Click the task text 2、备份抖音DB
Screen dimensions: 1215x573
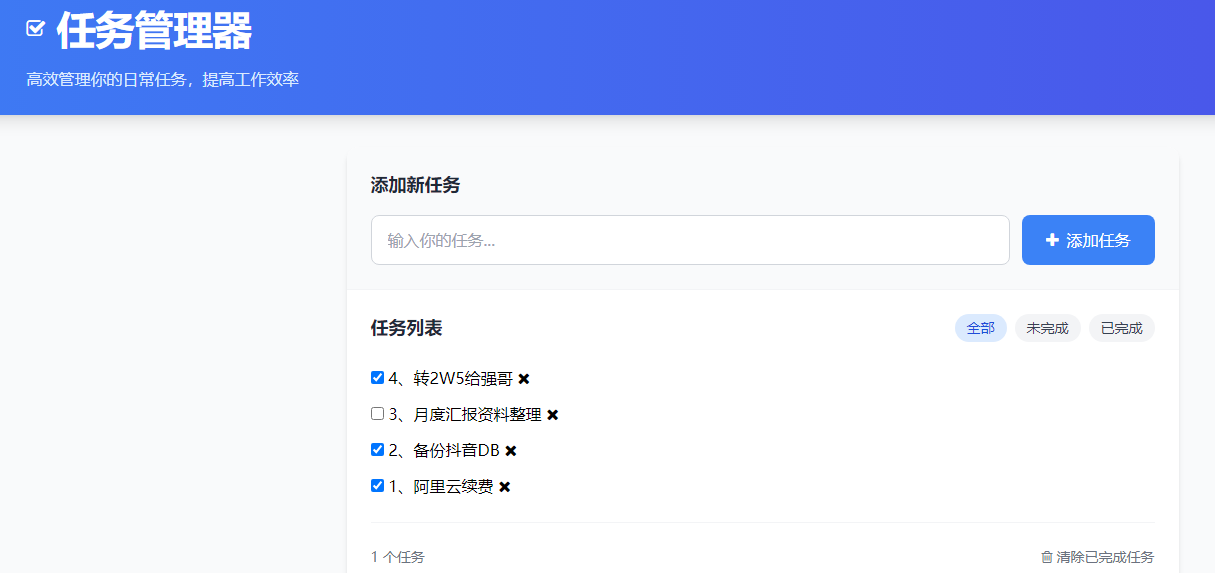(x=444, y=451)
